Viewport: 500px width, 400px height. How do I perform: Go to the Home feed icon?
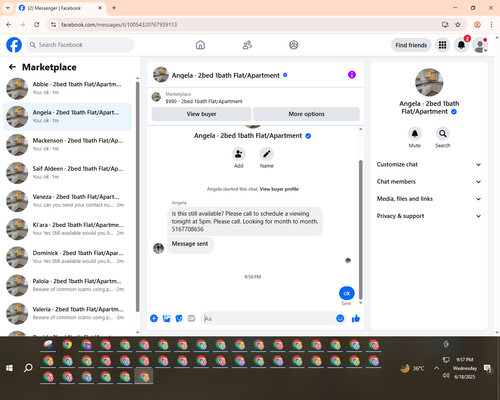click(x=200, y=45)
